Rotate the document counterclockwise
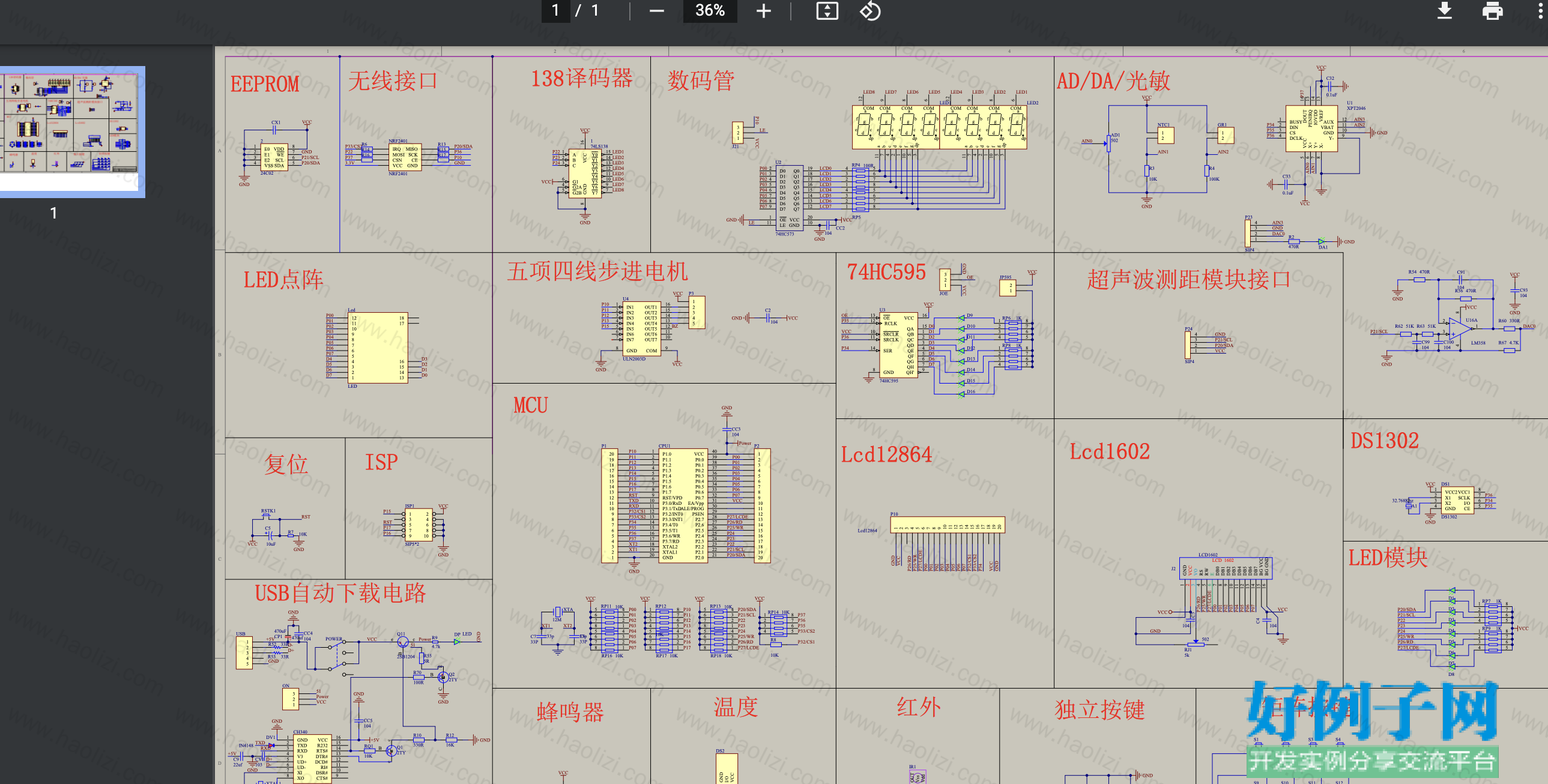1548x784 pixels. click(869, 11)
